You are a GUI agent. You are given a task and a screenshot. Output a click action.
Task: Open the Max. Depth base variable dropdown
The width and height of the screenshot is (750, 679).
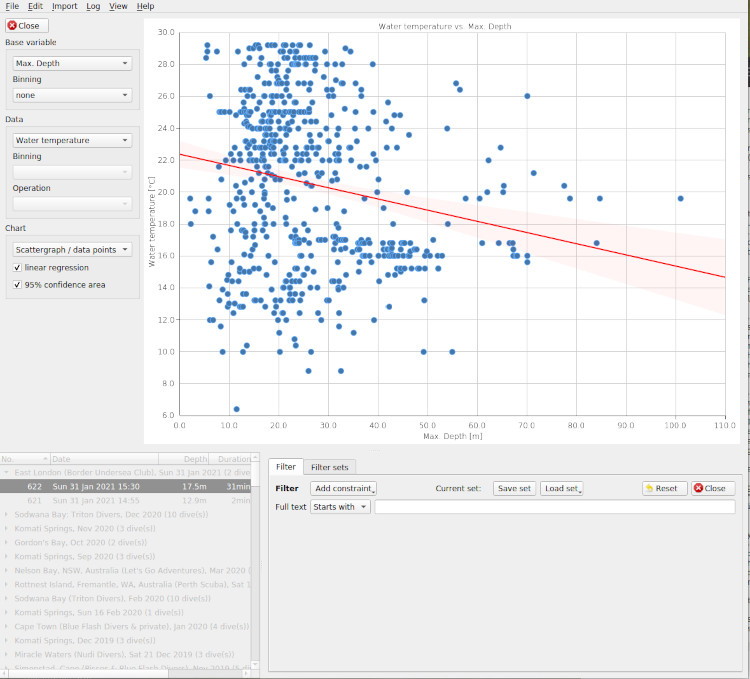click(72, 63)
